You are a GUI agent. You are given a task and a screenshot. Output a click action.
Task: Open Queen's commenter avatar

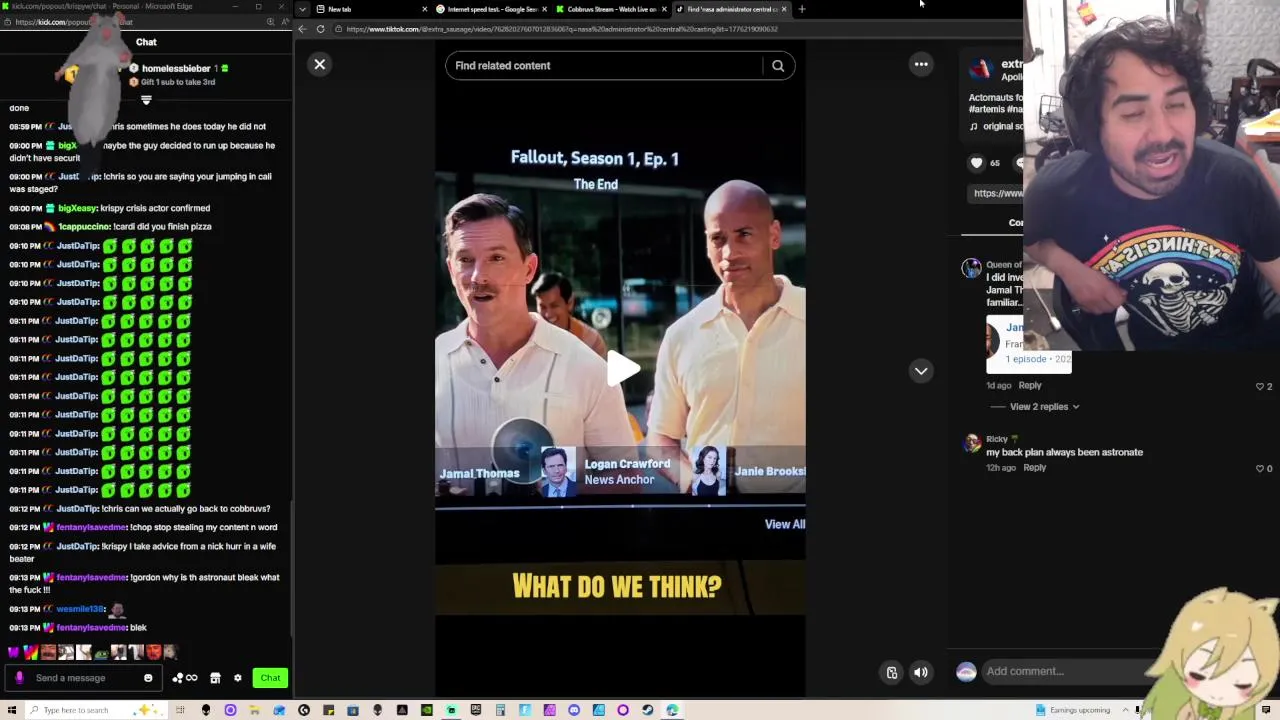pyautogui.click(x=971, y=268)
